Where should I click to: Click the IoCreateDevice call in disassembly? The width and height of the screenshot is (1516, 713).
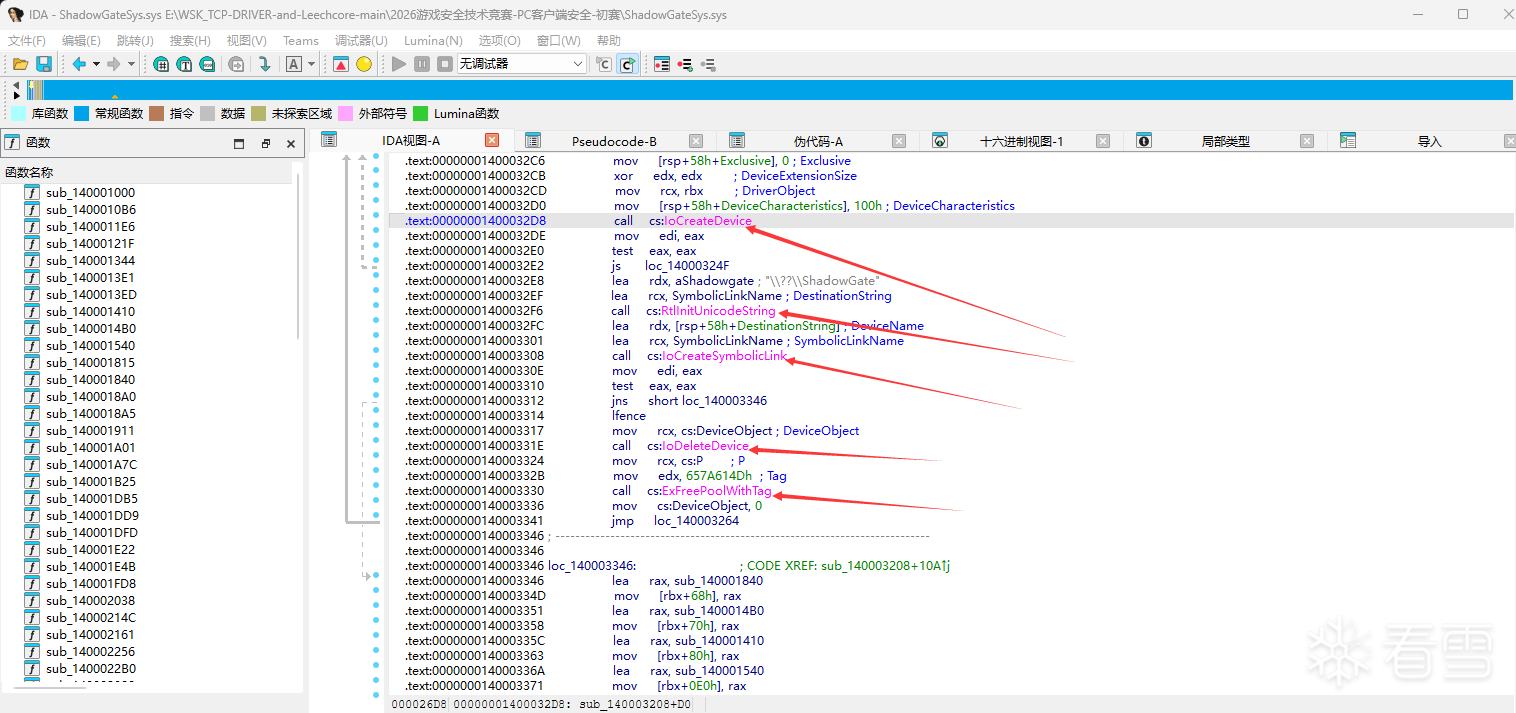708,221
